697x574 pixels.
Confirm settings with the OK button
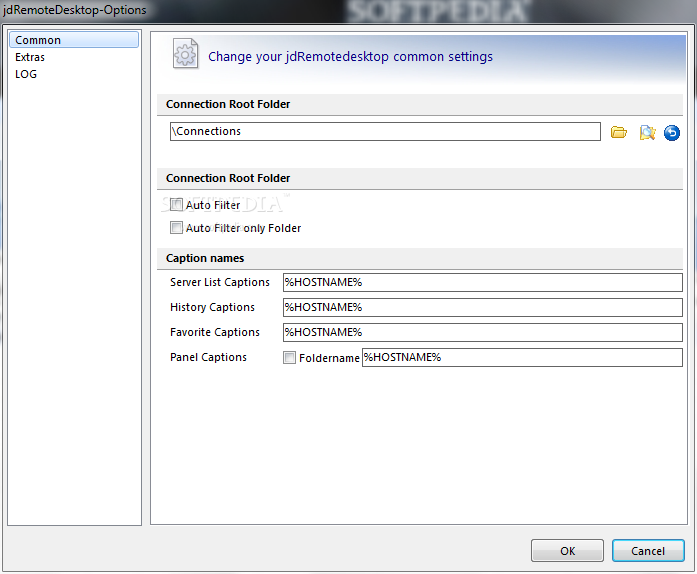pos(567,551)
